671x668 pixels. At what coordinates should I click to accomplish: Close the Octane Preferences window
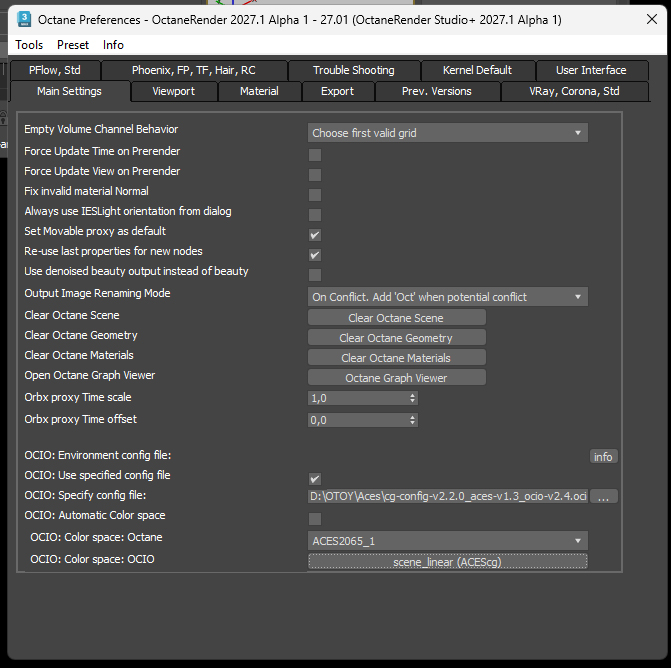652,19
